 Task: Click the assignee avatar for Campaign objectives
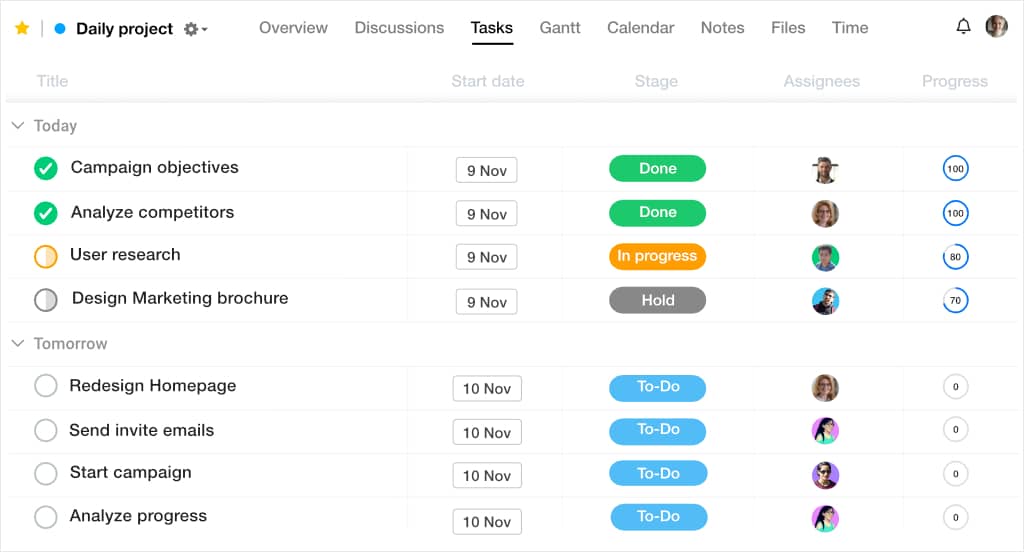pos(824,170)
